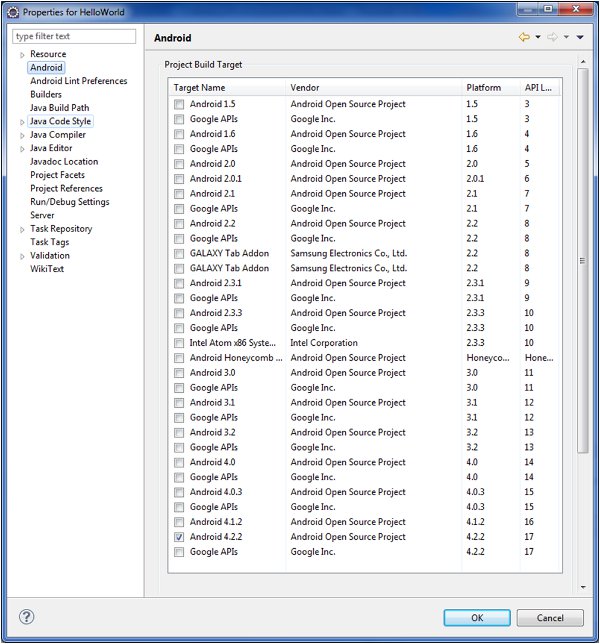
Task: Open the forward history dropdown arrow
Action: (566, 37)
